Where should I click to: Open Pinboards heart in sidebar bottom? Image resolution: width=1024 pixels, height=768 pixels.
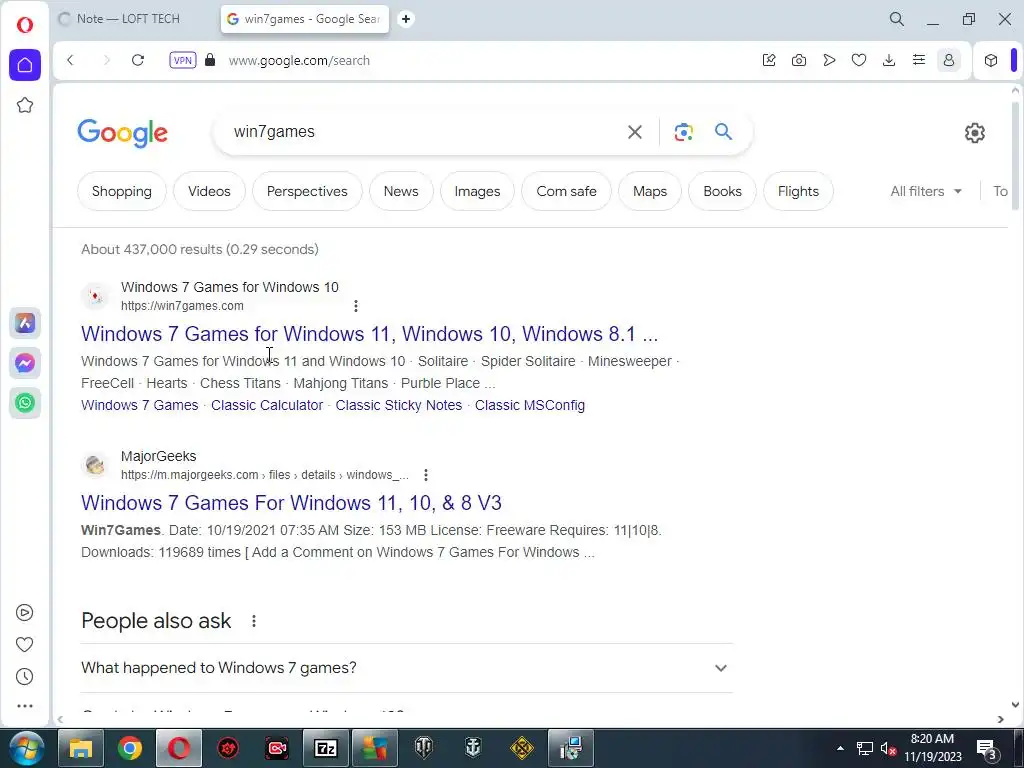pos(24,645)
